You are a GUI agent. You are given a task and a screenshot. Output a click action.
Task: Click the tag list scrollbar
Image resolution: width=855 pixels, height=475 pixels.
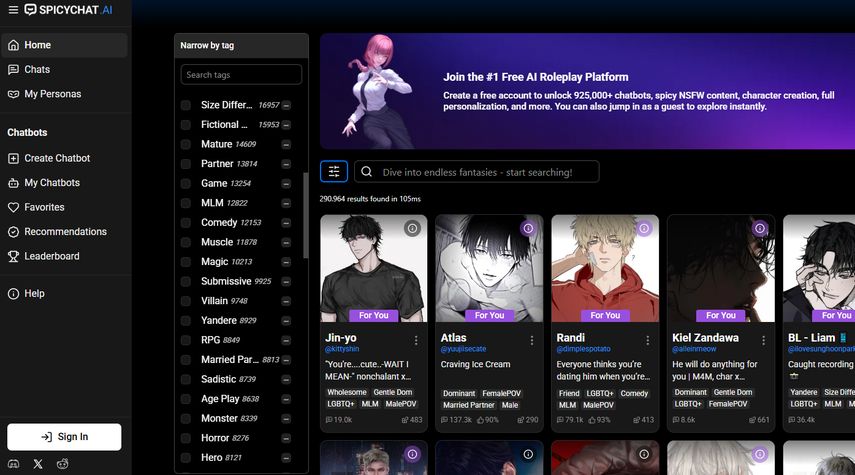click(305, 215)
